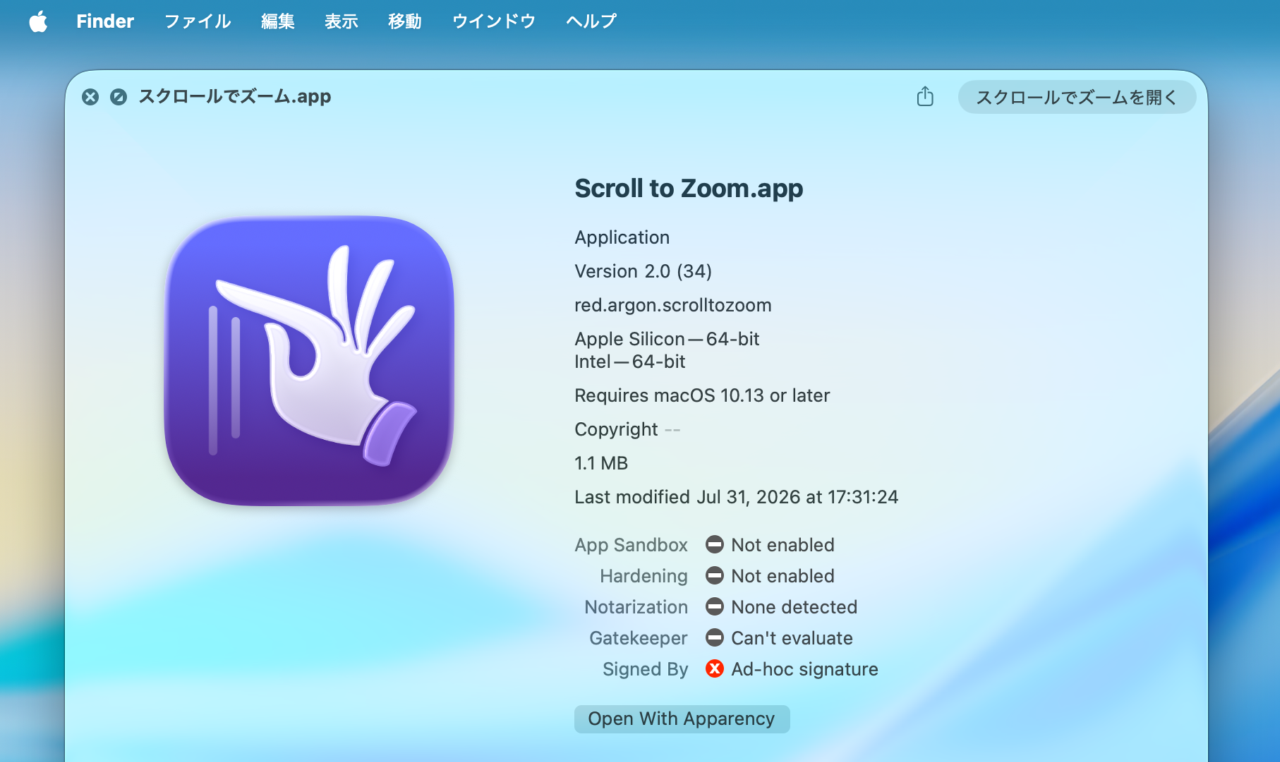Open the 移動 menu
The width and height of the screenshot is (1280, 762).
tap(405, 21)
